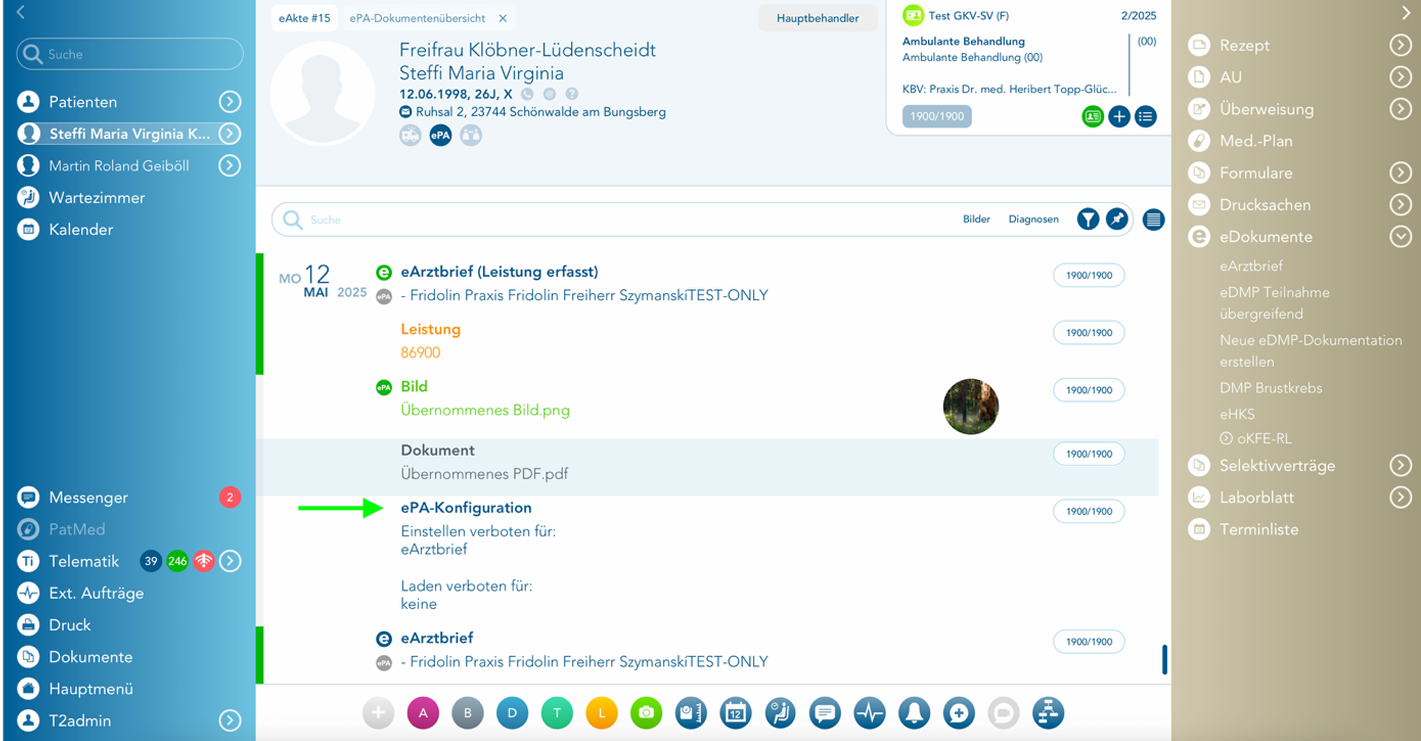The height and width of the screenshot is (741, 1421).
Task: Switch to the ePA-Dokumentenübersicht tab
Action: point(417,18)
